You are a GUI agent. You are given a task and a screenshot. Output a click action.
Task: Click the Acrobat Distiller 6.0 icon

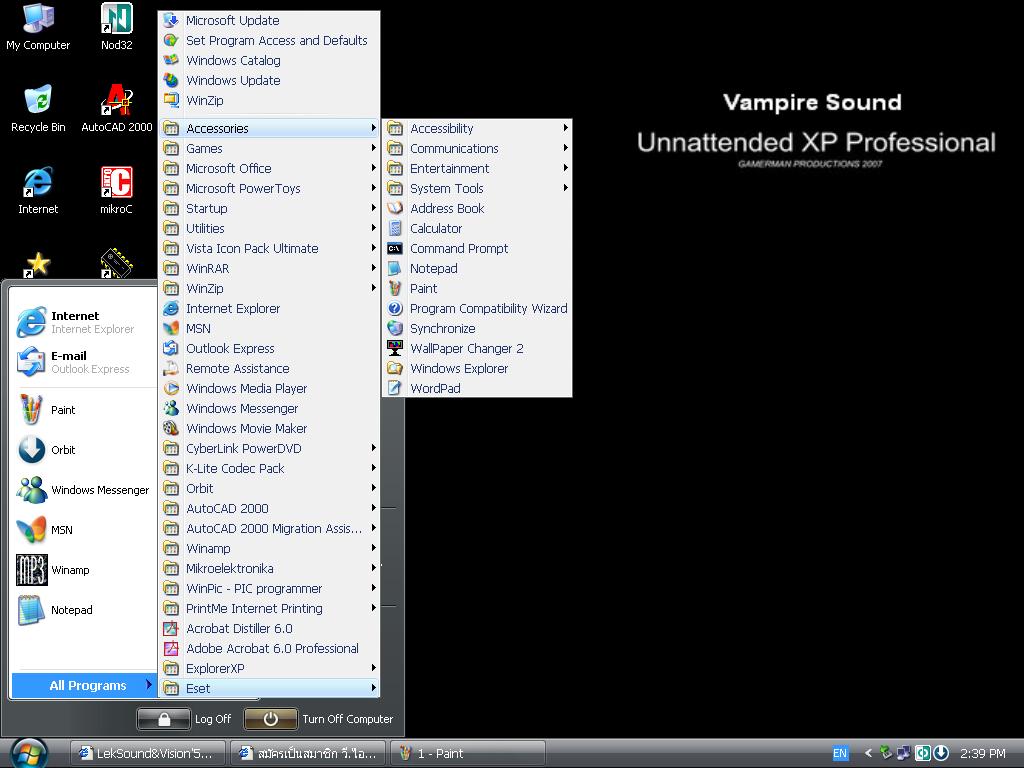(171, 629)
